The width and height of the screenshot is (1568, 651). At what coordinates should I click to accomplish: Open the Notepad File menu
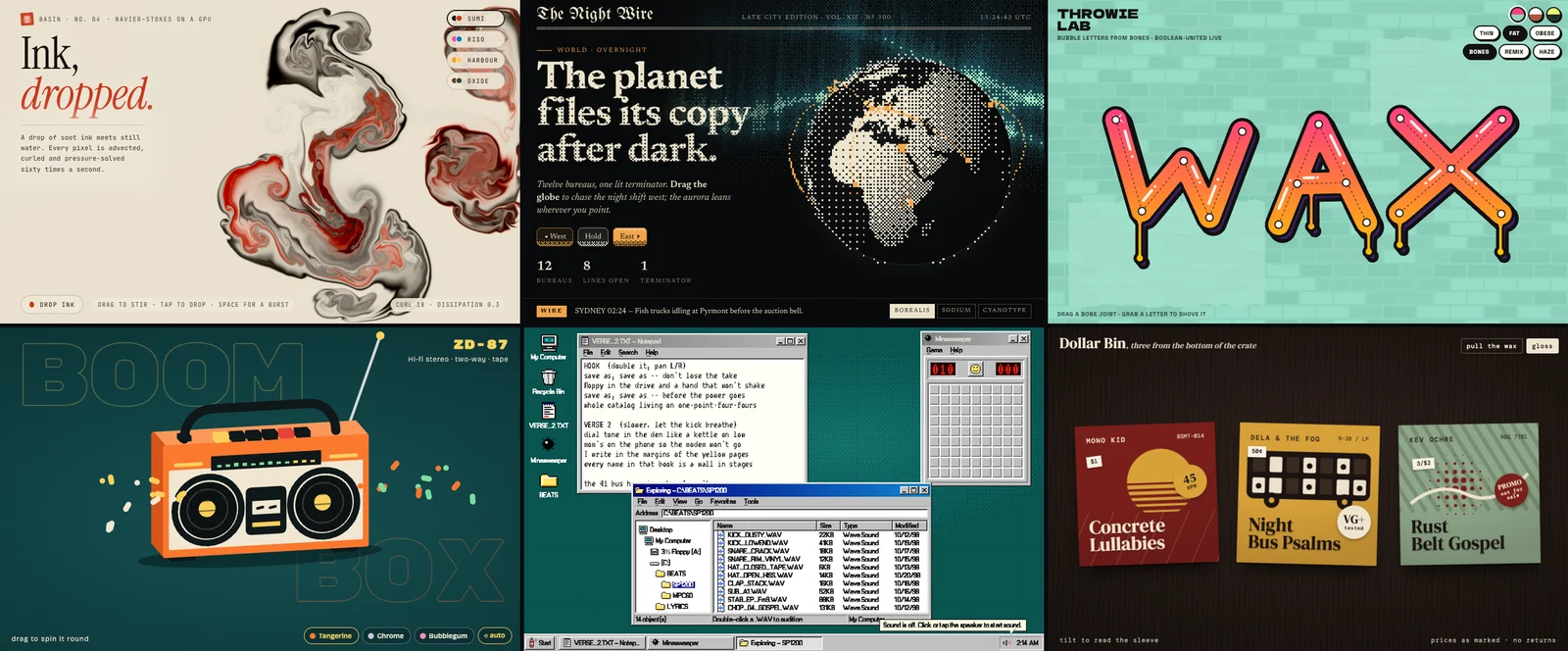tap(588, 352)
